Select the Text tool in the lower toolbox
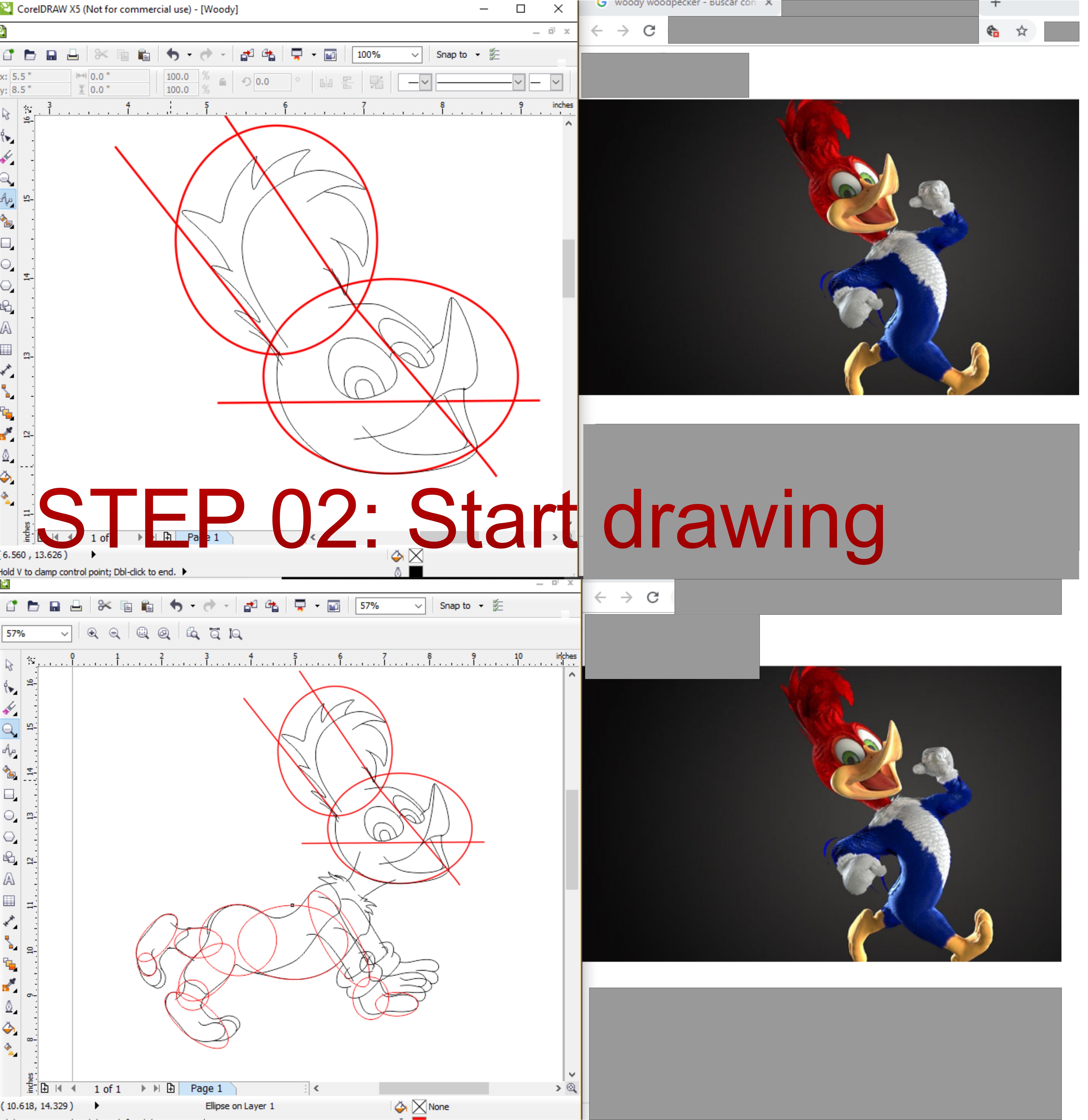Viewport: 1088px width, 1120px height. pos(9,879)
